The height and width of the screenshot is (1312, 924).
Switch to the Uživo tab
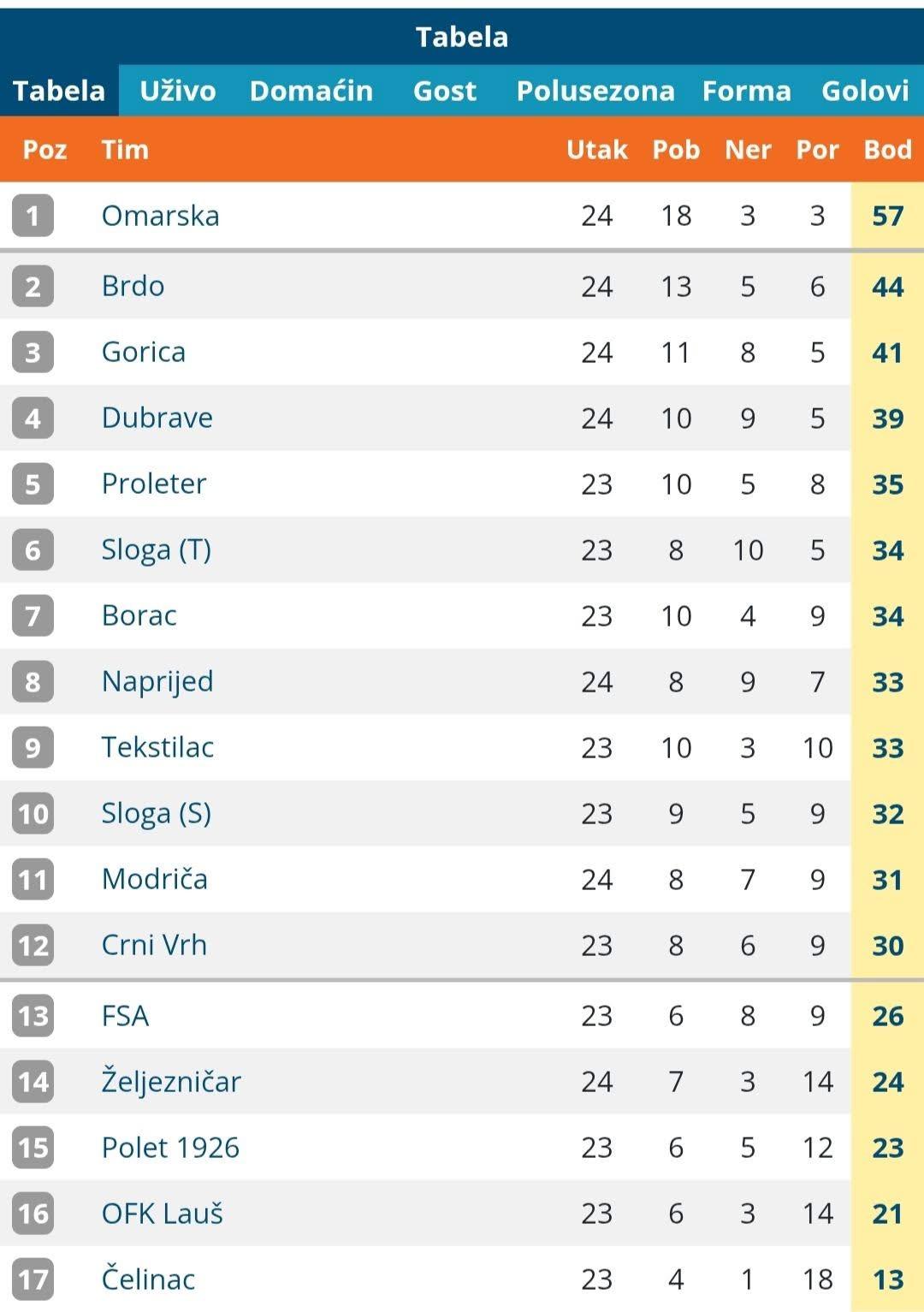[178, 91]
